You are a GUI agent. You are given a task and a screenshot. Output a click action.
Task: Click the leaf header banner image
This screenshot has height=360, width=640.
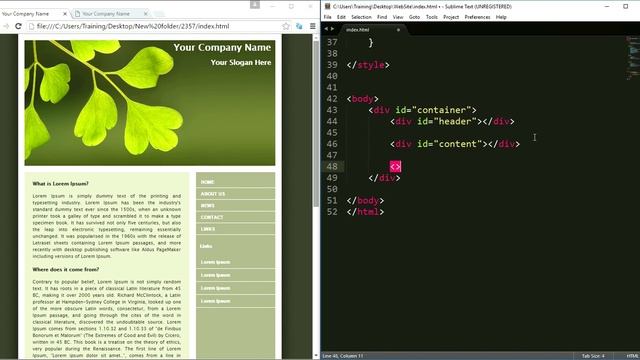pos(150,103)
